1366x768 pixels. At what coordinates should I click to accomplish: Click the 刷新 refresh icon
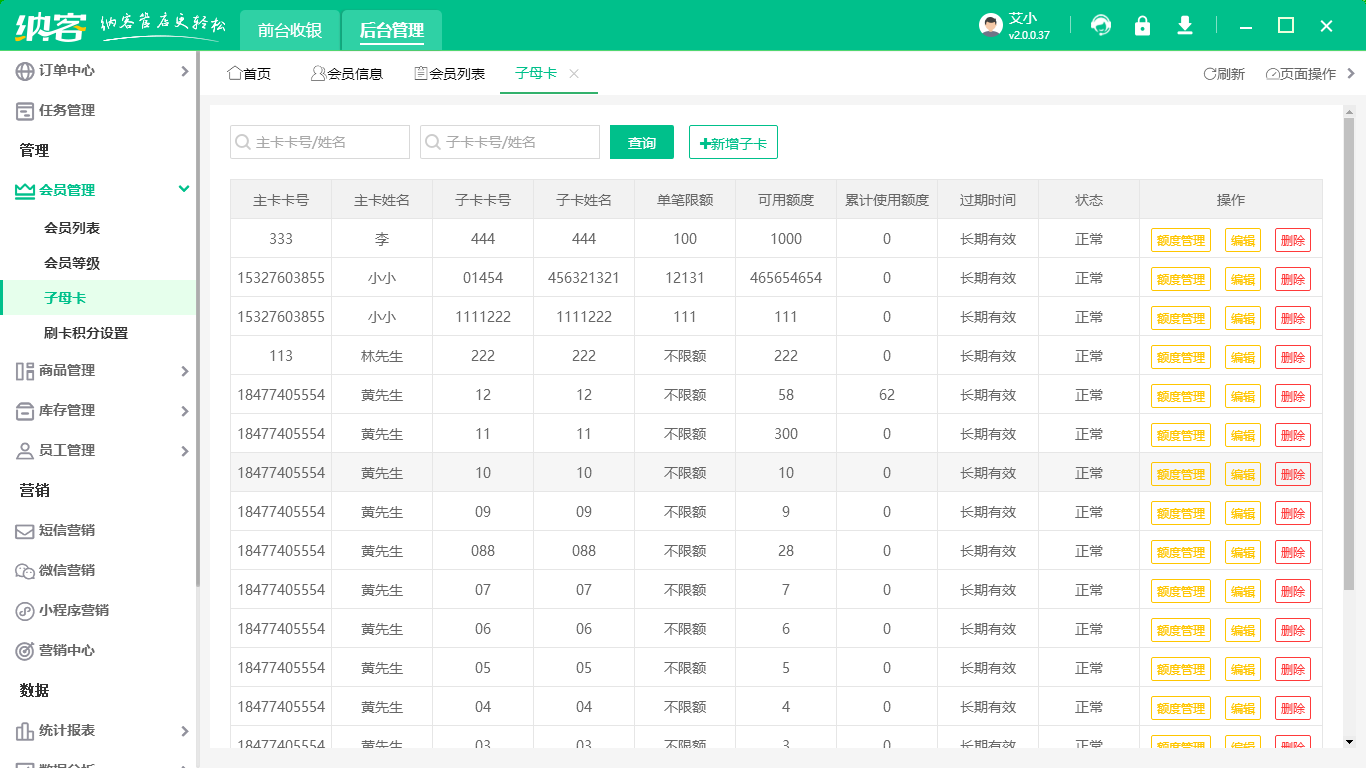pyautogui.click(x=1209, y=74)
